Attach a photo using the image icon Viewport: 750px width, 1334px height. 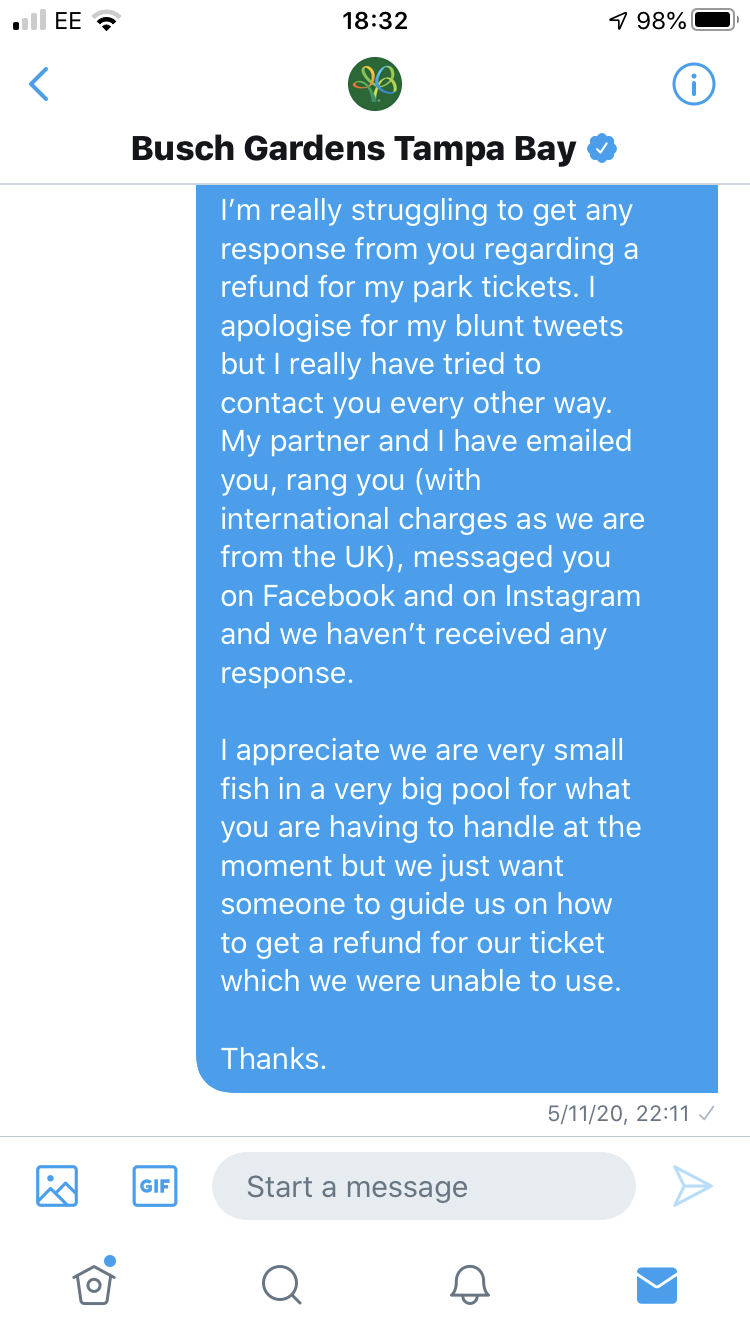click(x=57, y=1187)
